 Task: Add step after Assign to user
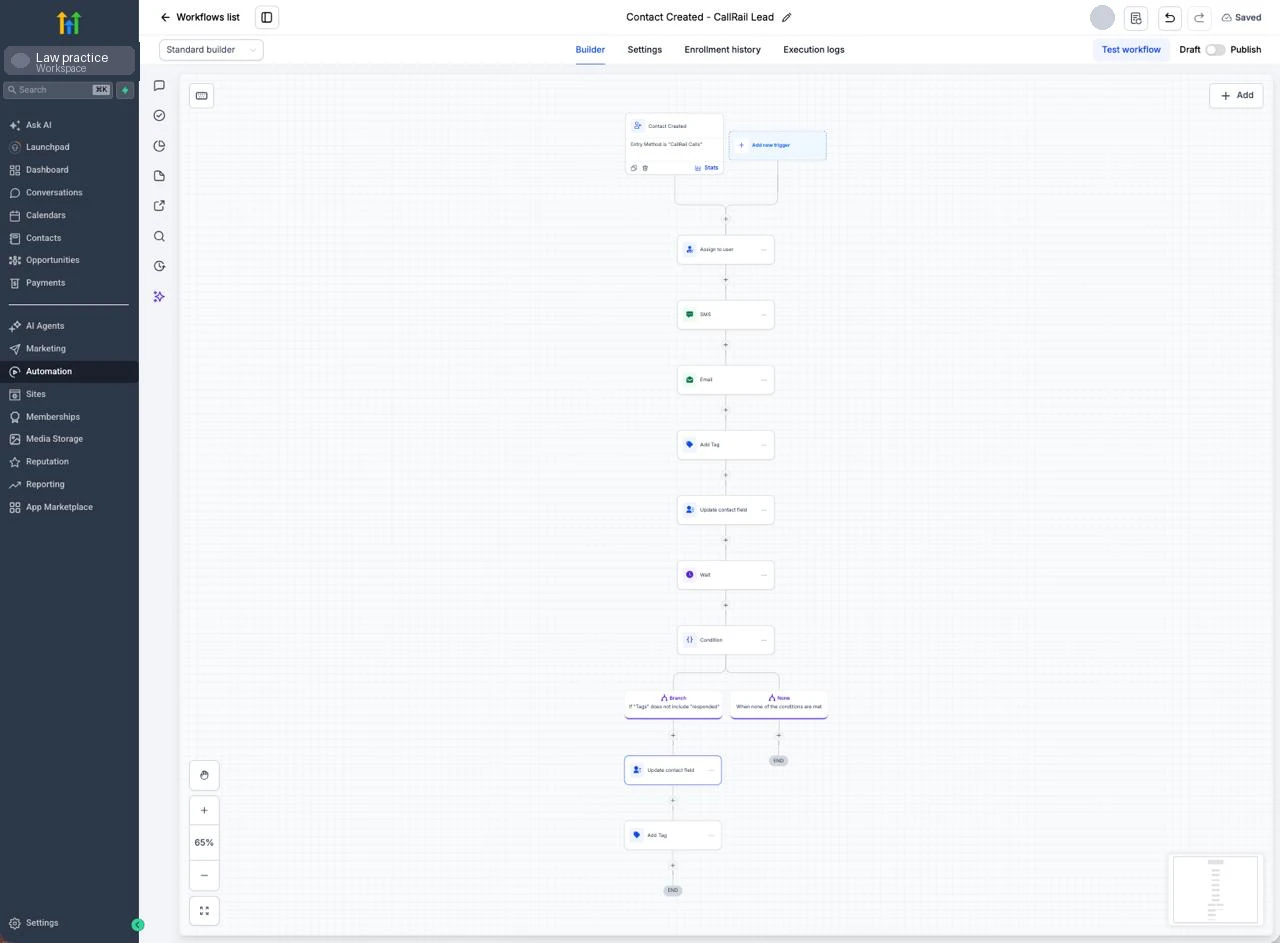[x=726, y=280]
